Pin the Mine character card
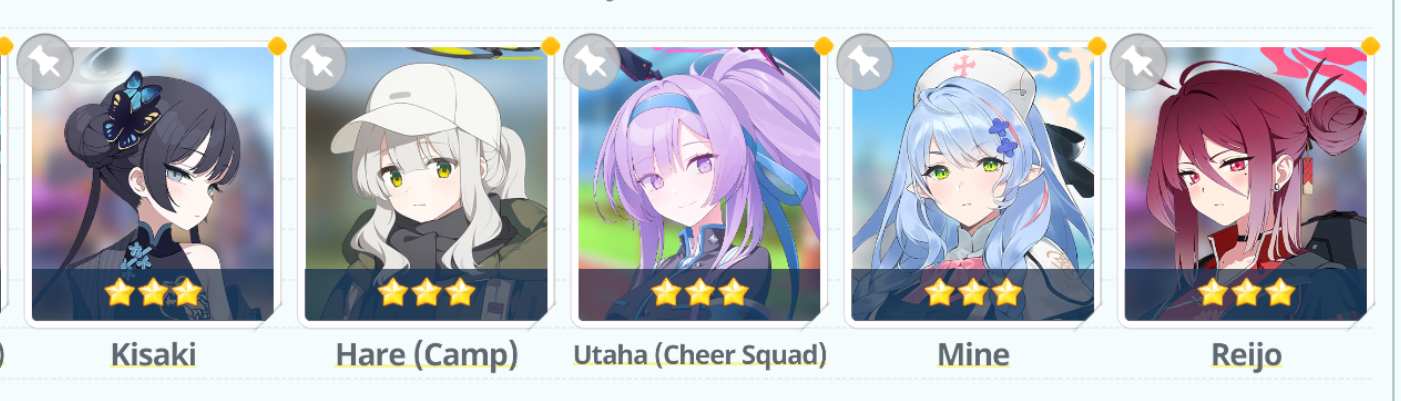Image resolution: width=1401 pixels, height=401 pixels. (x=864, y=63)
